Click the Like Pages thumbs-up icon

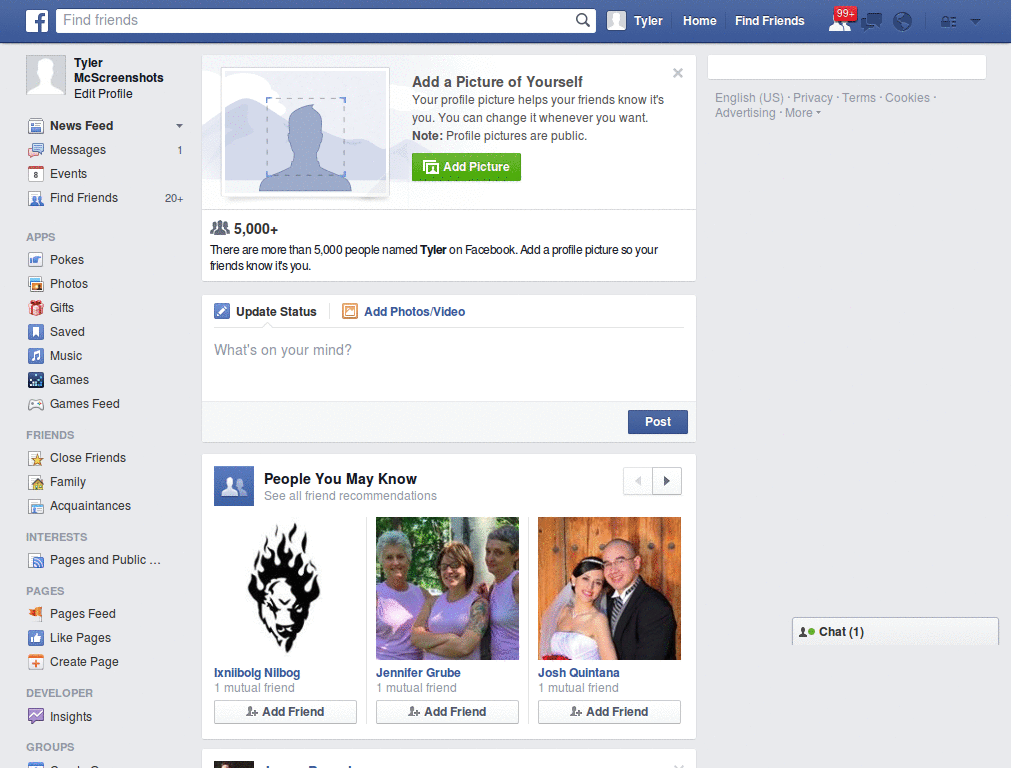point(36,638)
